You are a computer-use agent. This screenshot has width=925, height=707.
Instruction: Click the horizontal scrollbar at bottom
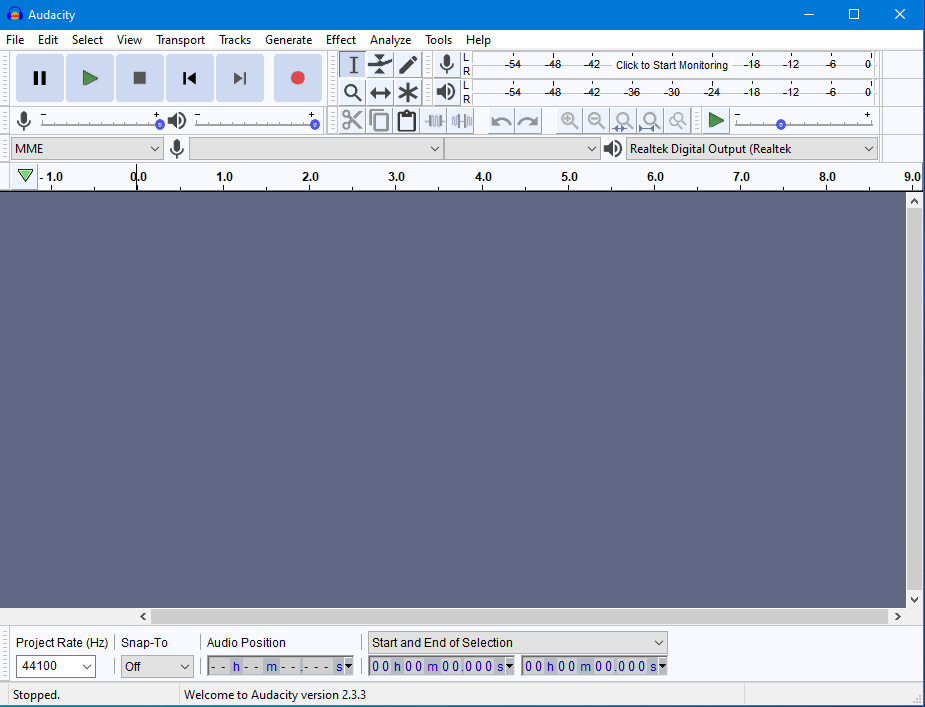pyautogui.click(x=518, y=617)
